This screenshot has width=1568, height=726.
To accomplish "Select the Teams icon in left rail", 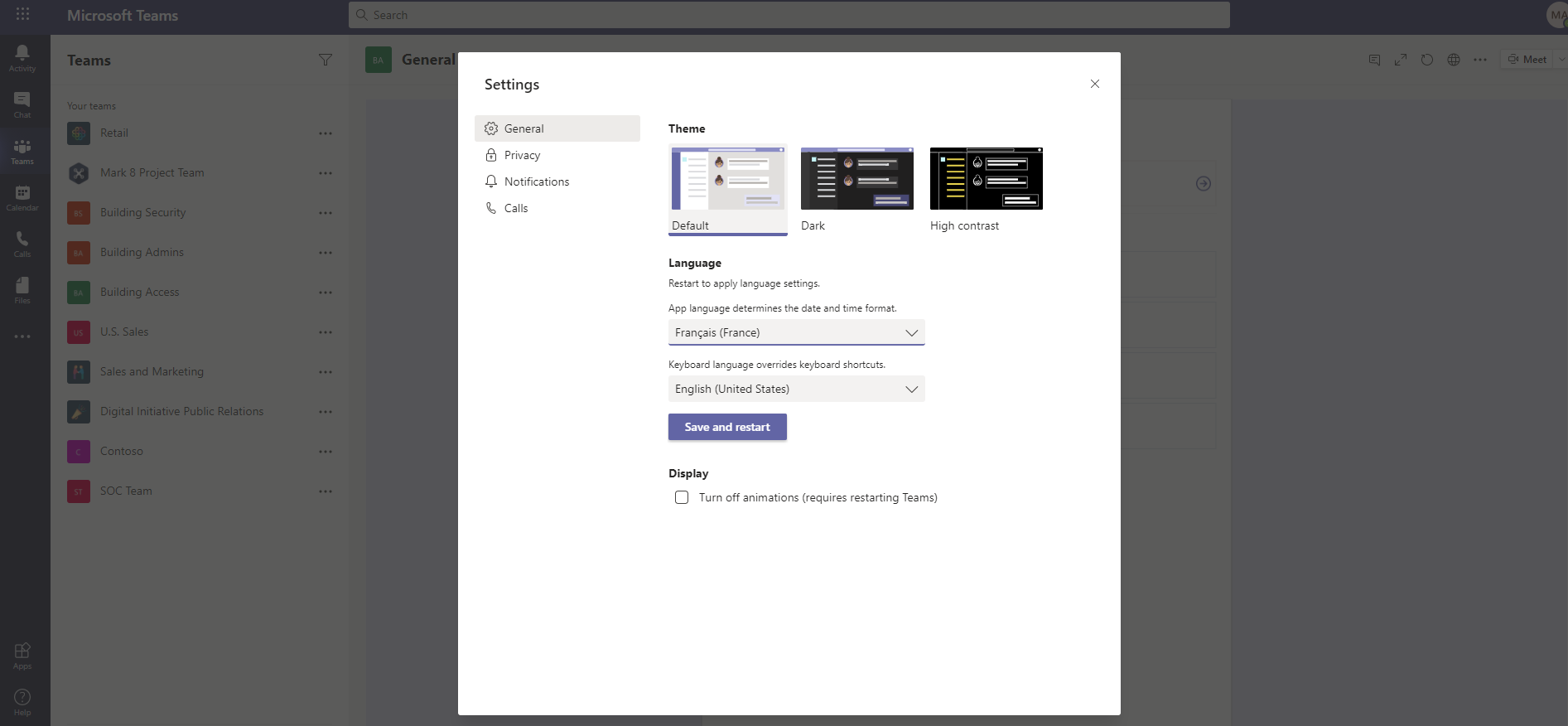I will click(22, 151).
